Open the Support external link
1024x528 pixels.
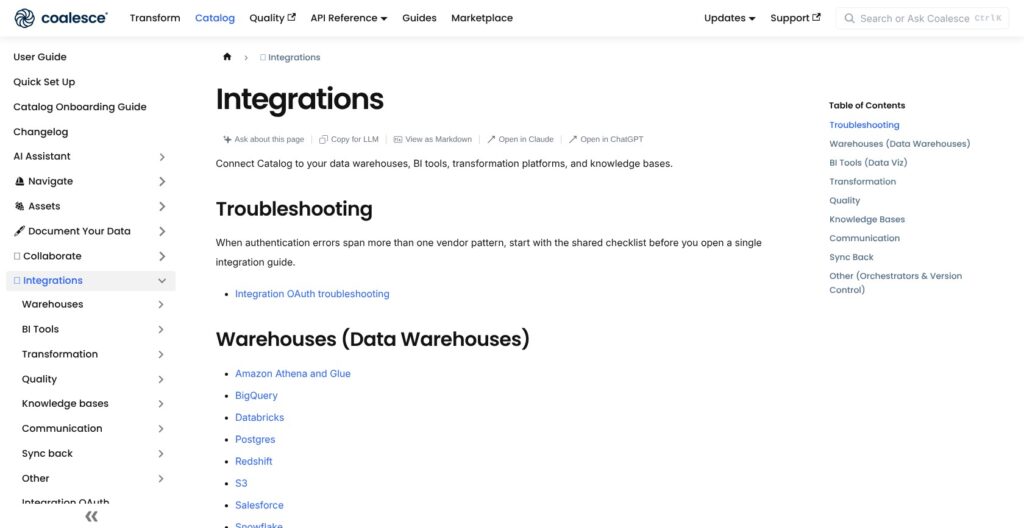point(795,18)
